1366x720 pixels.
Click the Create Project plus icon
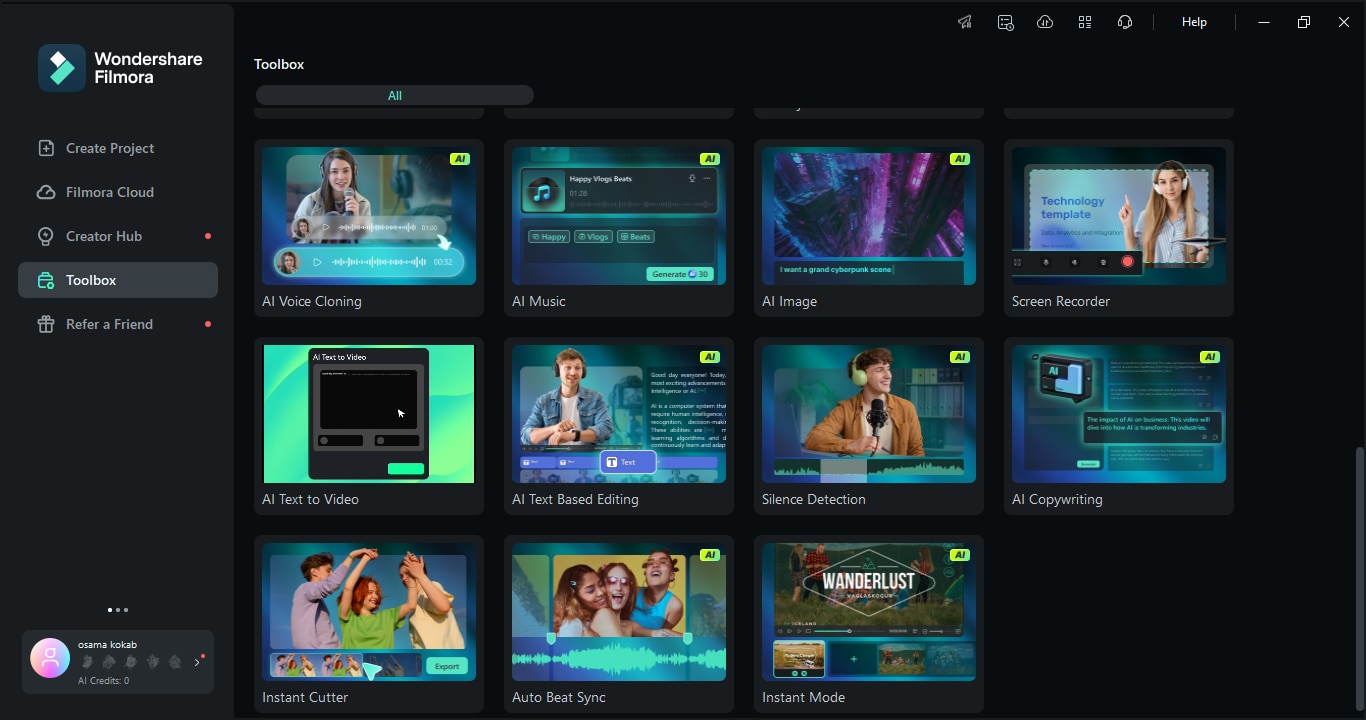tap(46, 148)
